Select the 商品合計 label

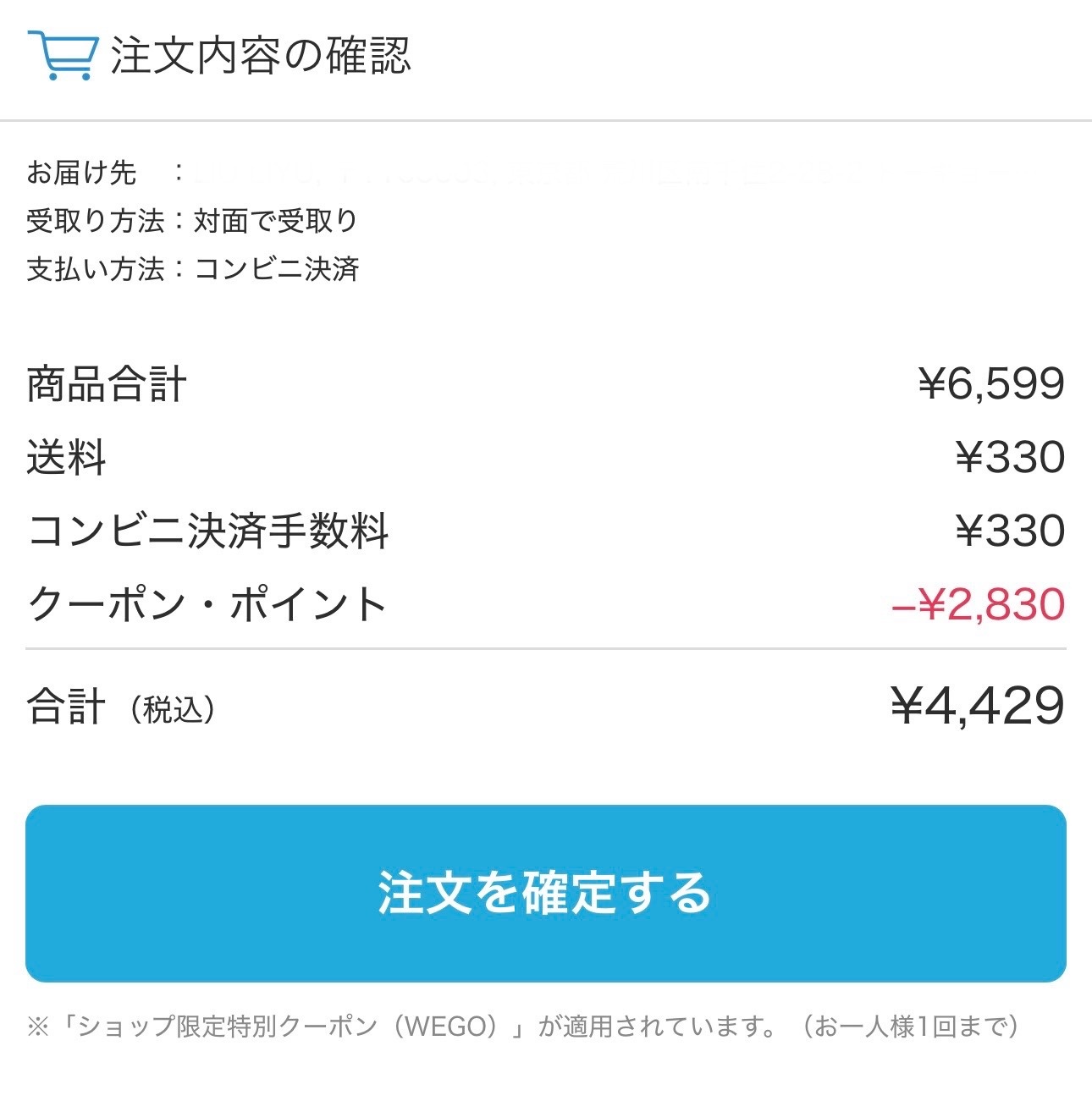tap(107, 384)
